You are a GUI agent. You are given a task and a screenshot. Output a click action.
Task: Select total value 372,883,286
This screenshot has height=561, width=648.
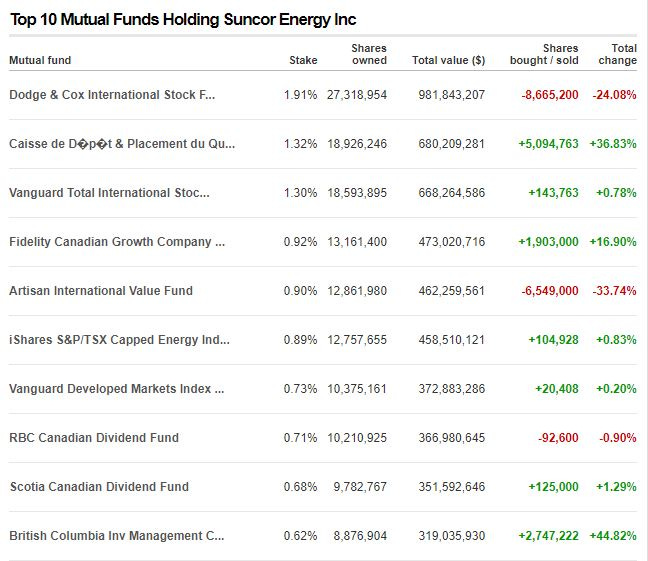click(451, 389)
